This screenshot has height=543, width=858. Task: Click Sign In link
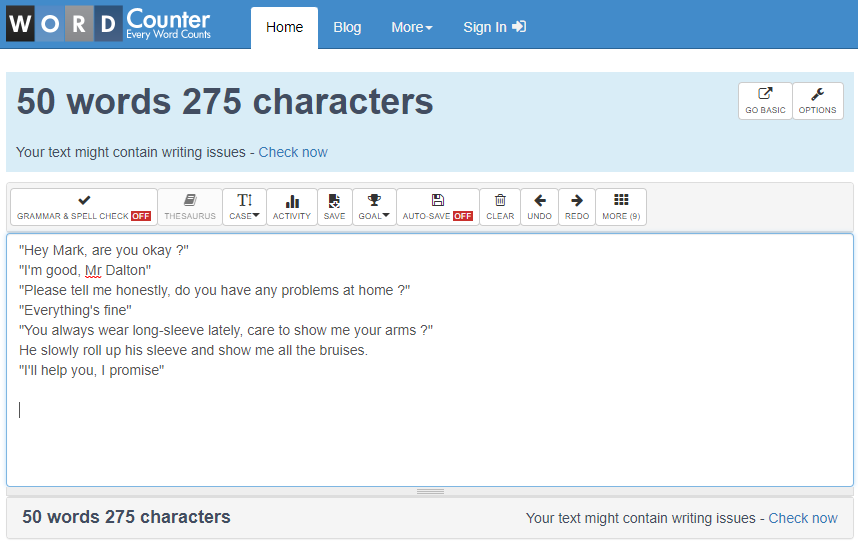point(494,27)
